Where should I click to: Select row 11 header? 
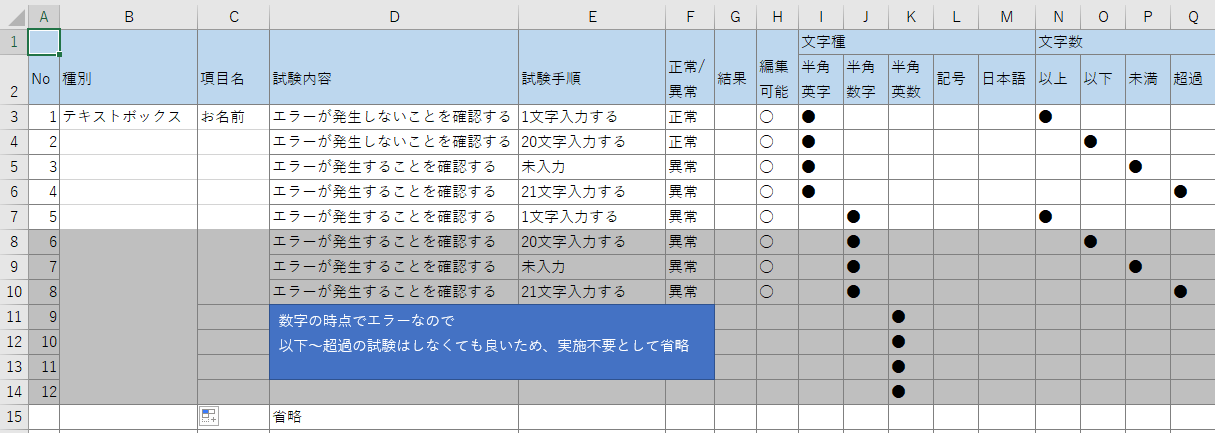tap(14, 316)
